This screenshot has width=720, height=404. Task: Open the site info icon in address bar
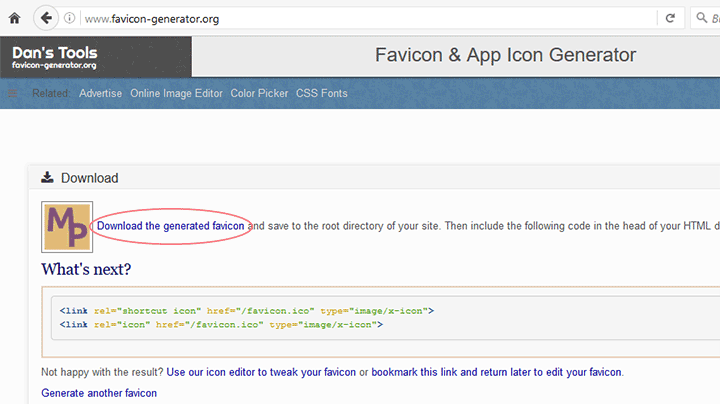(x=69, y=18)
